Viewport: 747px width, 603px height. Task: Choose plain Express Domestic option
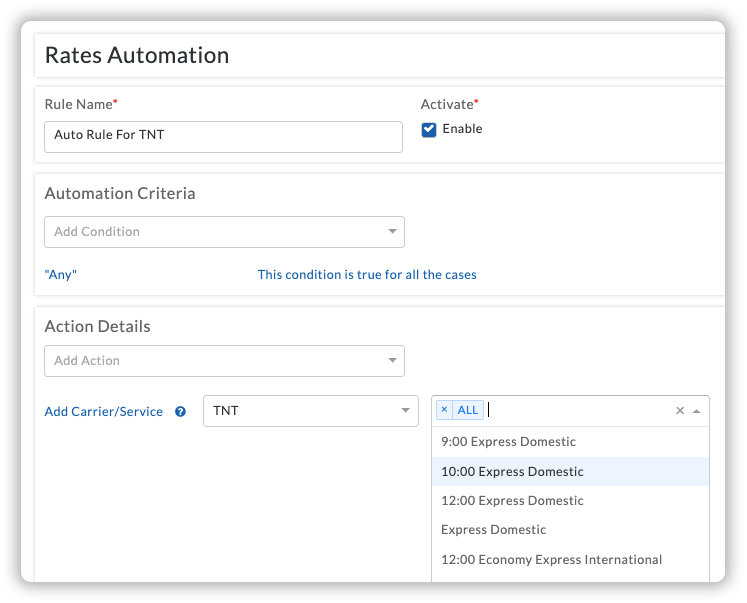[570, 530]
